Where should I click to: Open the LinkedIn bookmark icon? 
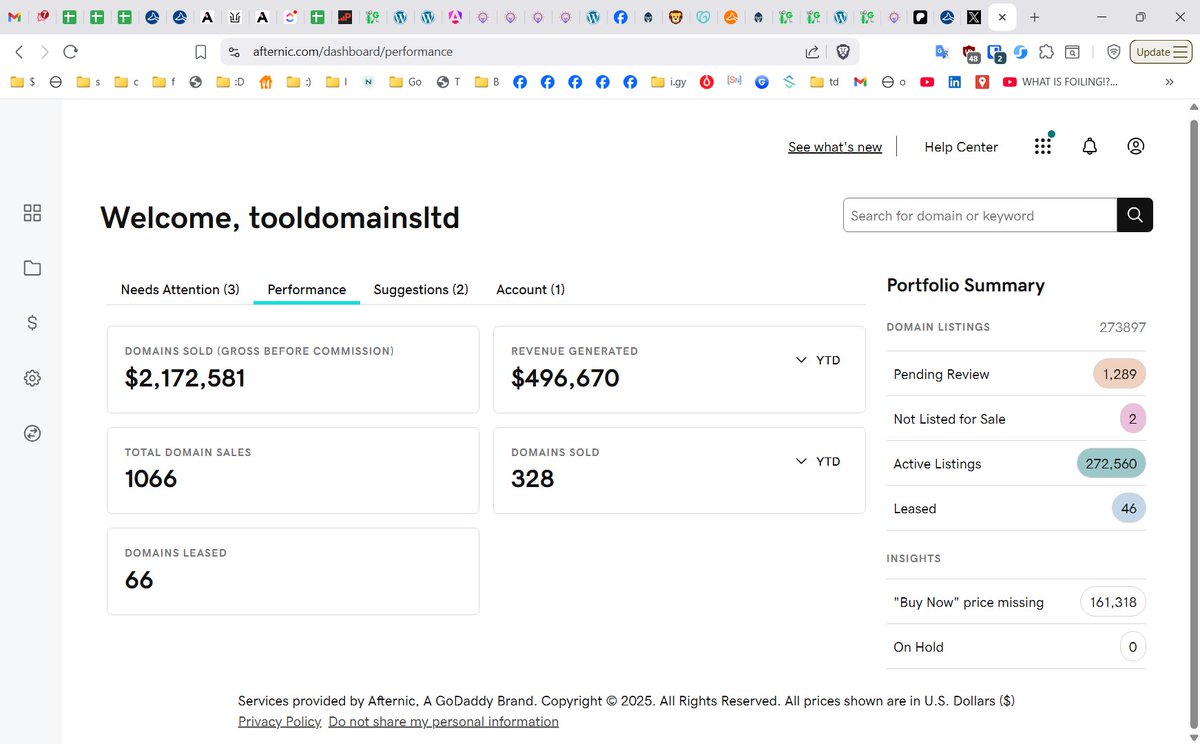[954, 82]
